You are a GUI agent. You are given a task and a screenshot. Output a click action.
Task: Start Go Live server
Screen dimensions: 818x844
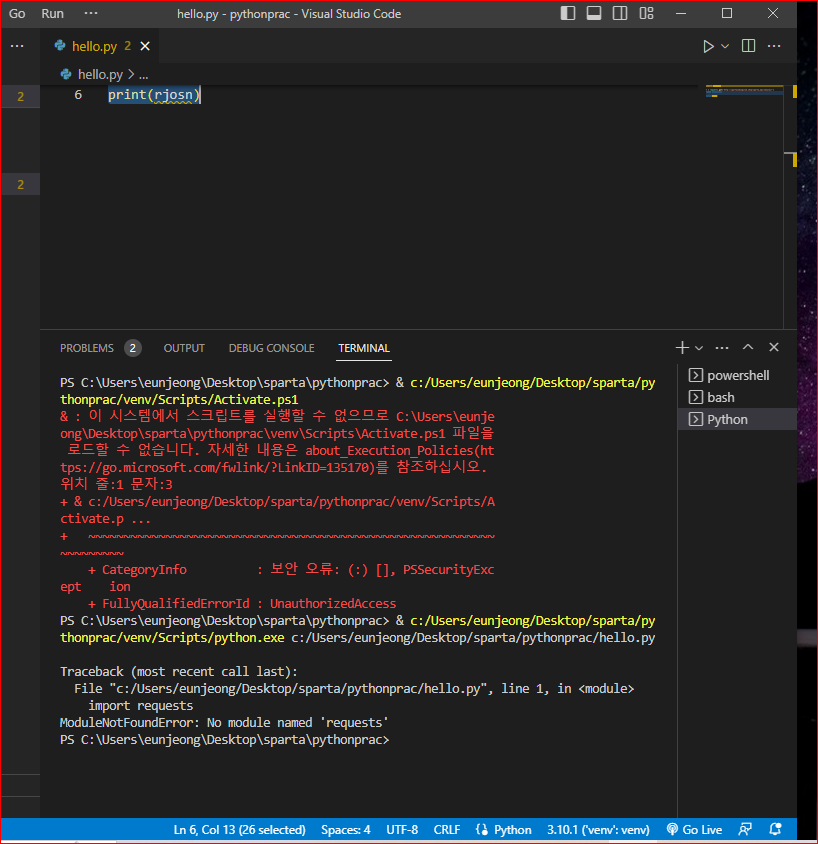pyautogui.click(x=694, y=830)
